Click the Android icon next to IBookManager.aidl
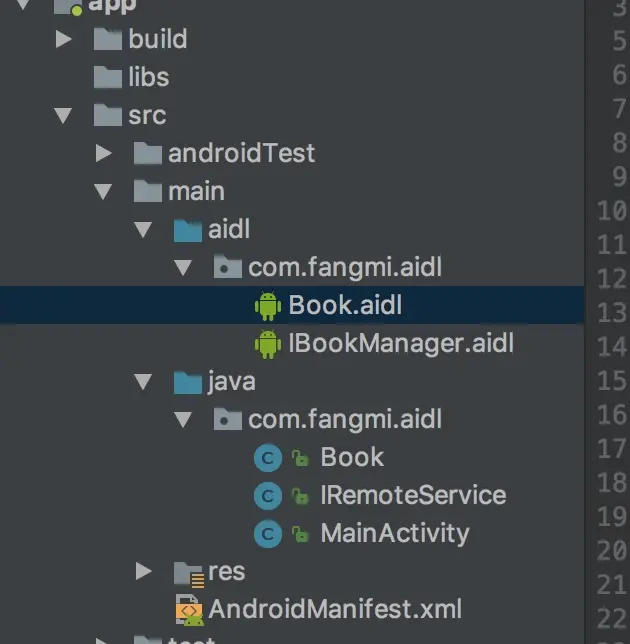The image size is (630, 644). [268, 344]
